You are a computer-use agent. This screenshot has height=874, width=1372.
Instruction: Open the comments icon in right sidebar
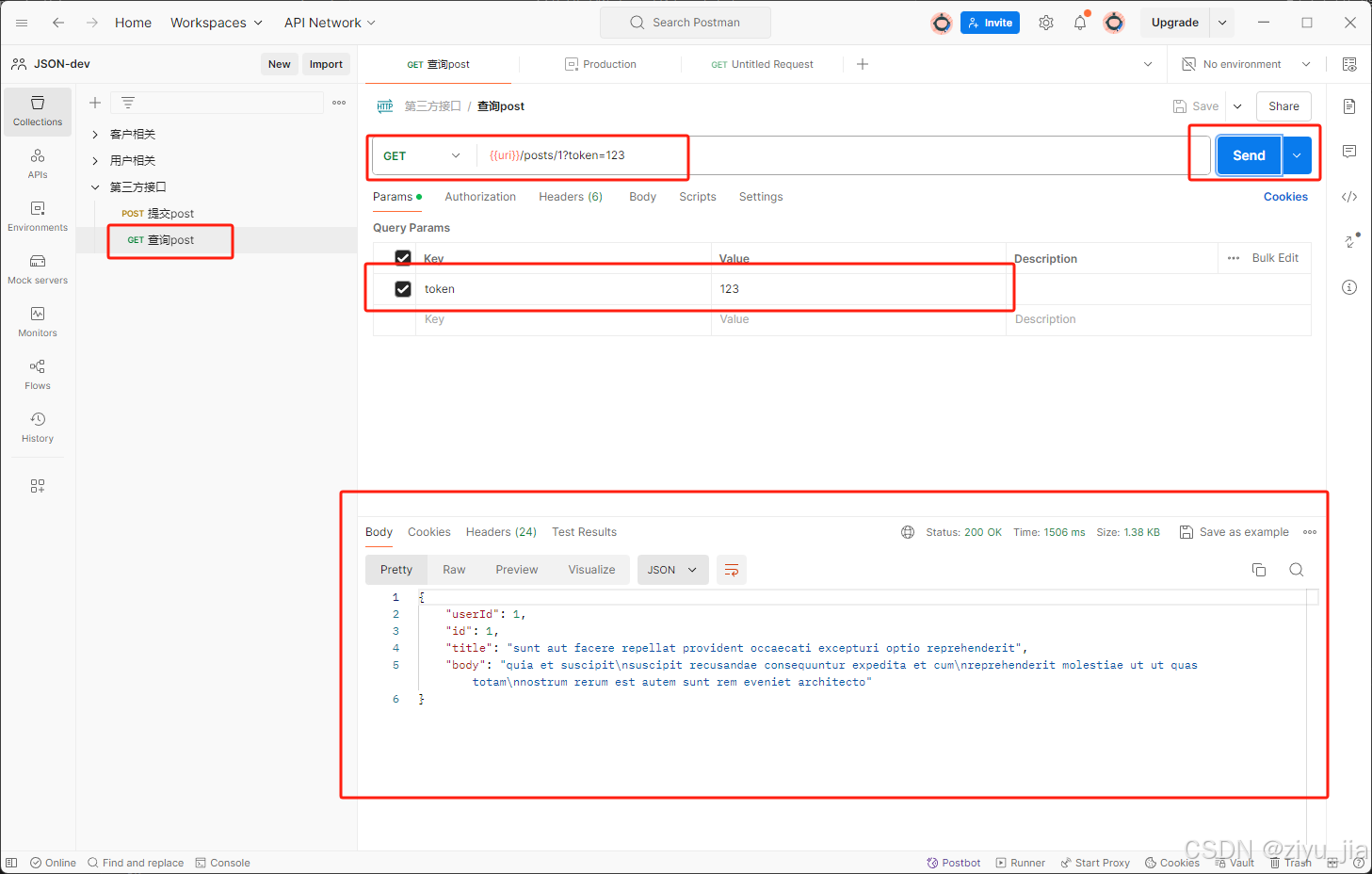click(x=1349, y=152)
